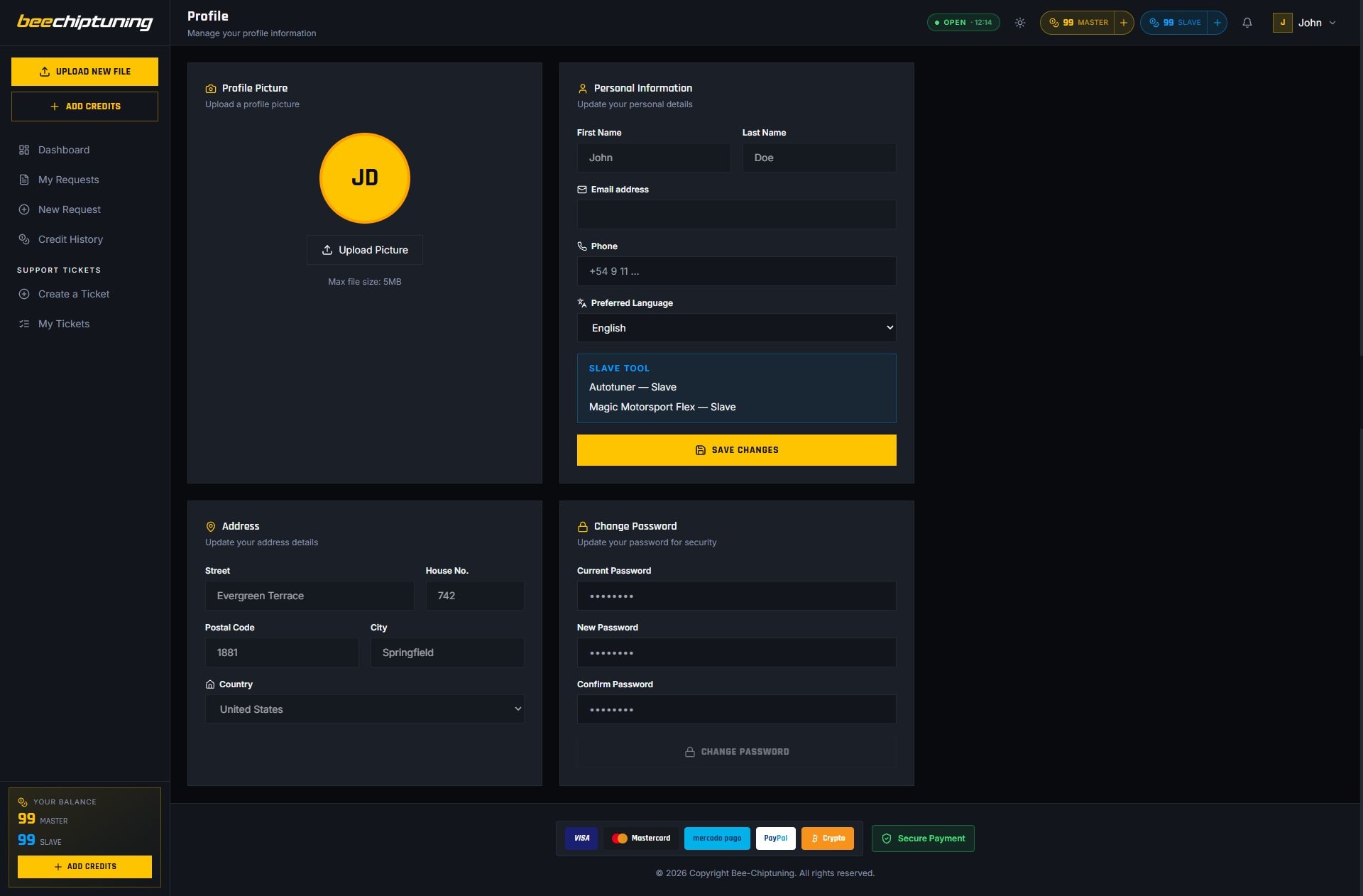Add slave credits with the plus icon
This screenshot has width=1363, height=896.
pyautogui.click(x=1217, y=23)
